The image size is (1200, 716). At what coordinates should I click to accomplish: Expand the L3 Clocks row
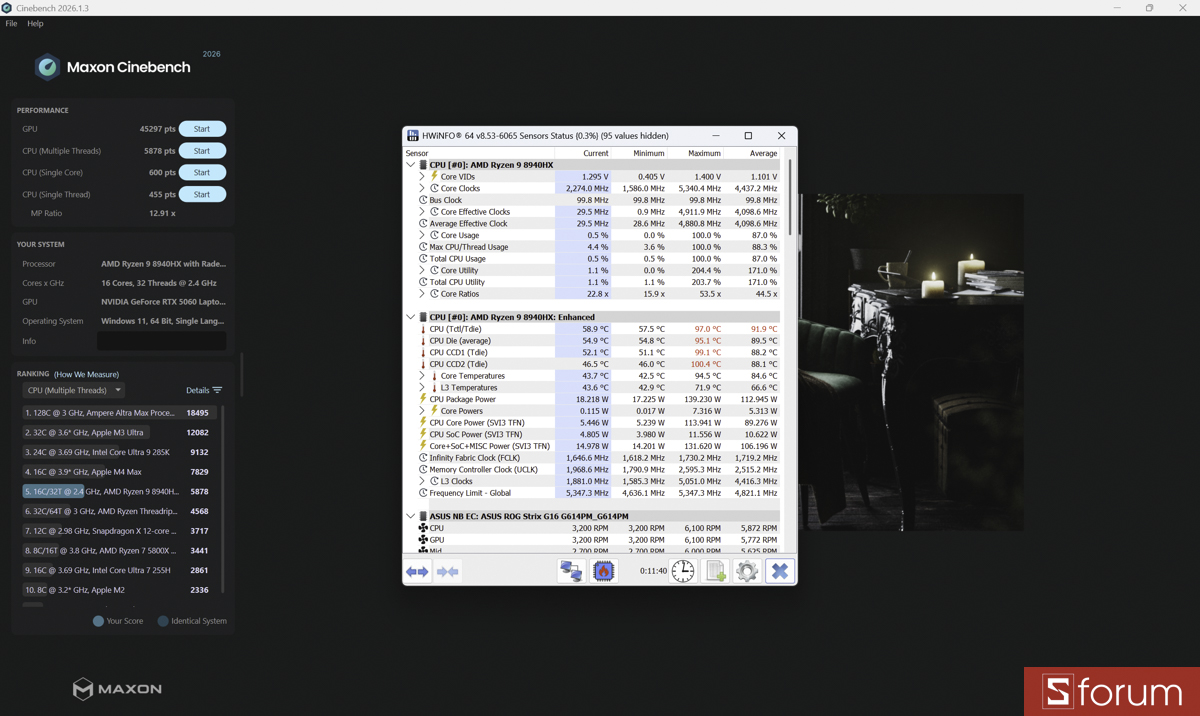422,481
